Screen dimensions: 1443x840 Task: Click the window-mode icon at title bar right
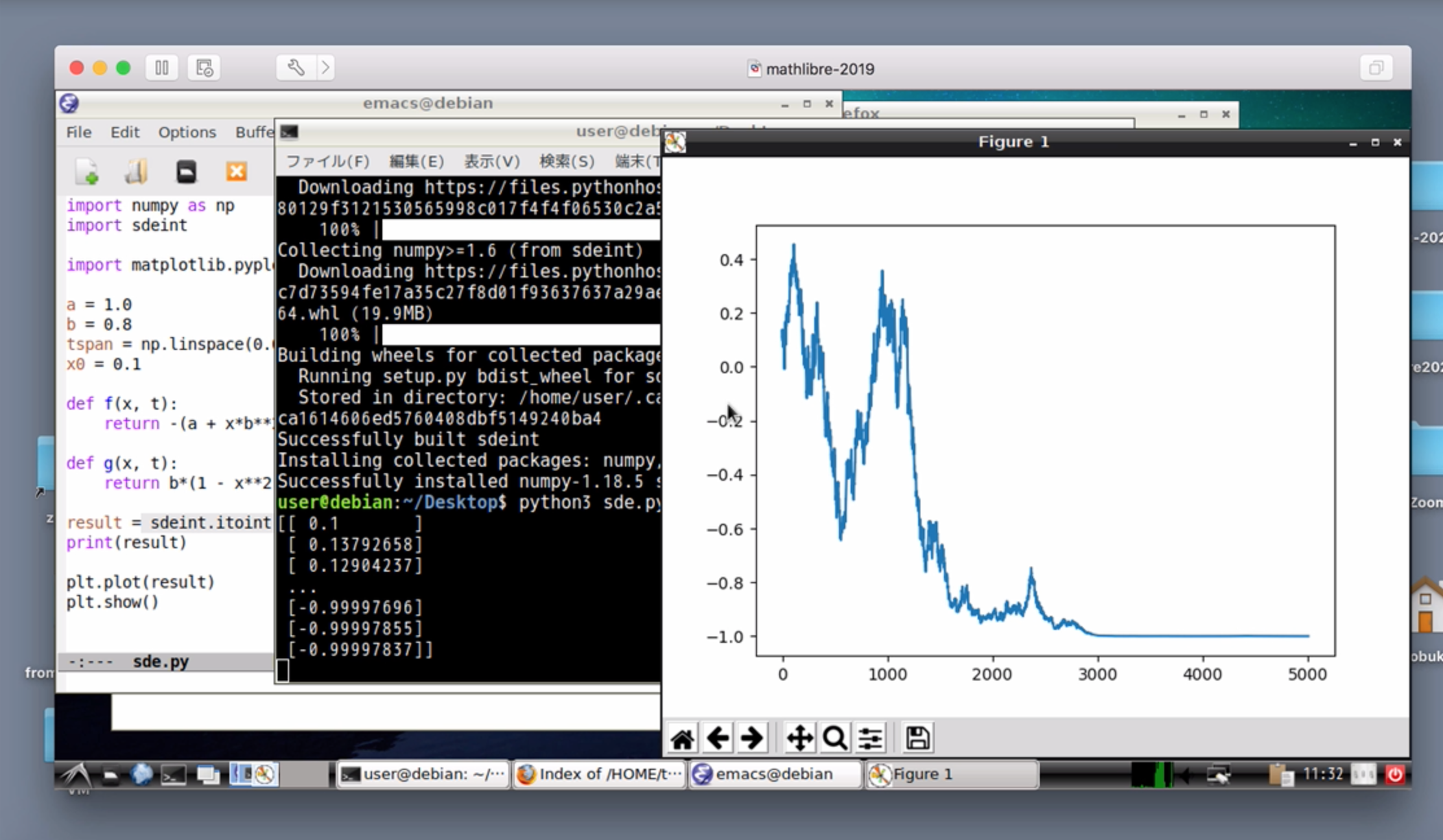(x=1376, y=67)
